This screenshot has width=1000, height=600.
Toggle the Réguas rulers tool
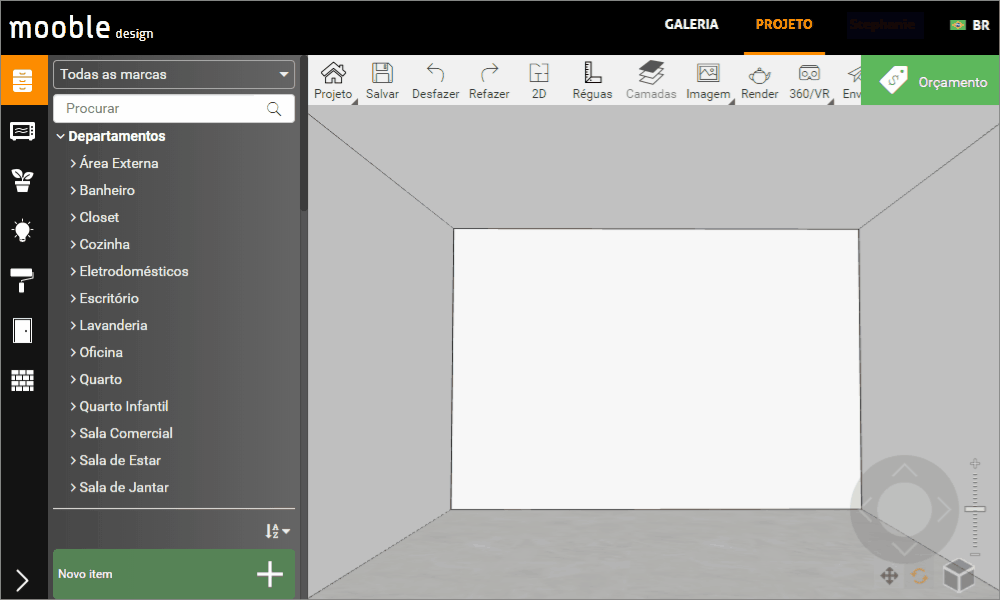click(592, 81)
